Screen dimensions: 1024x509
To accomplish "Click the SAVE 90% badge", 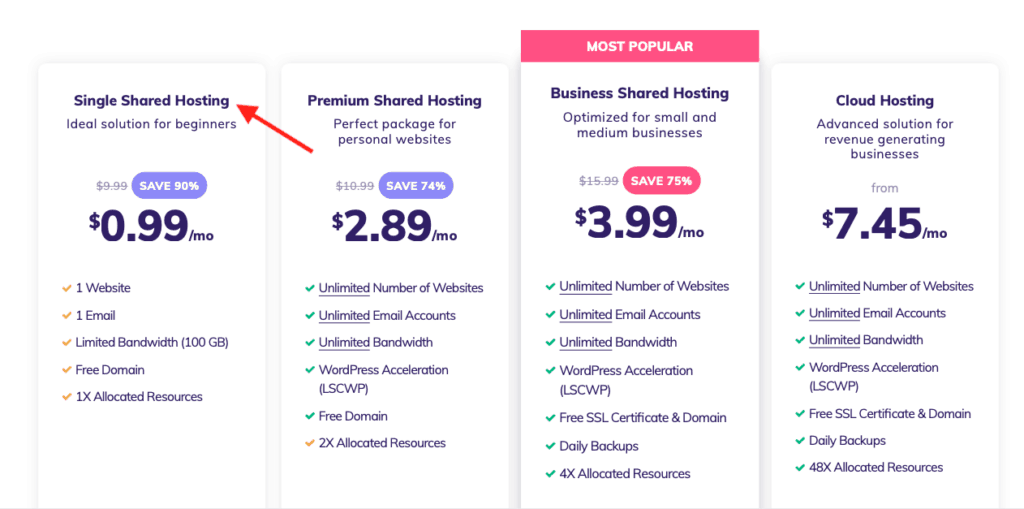I will pos(169,186).
